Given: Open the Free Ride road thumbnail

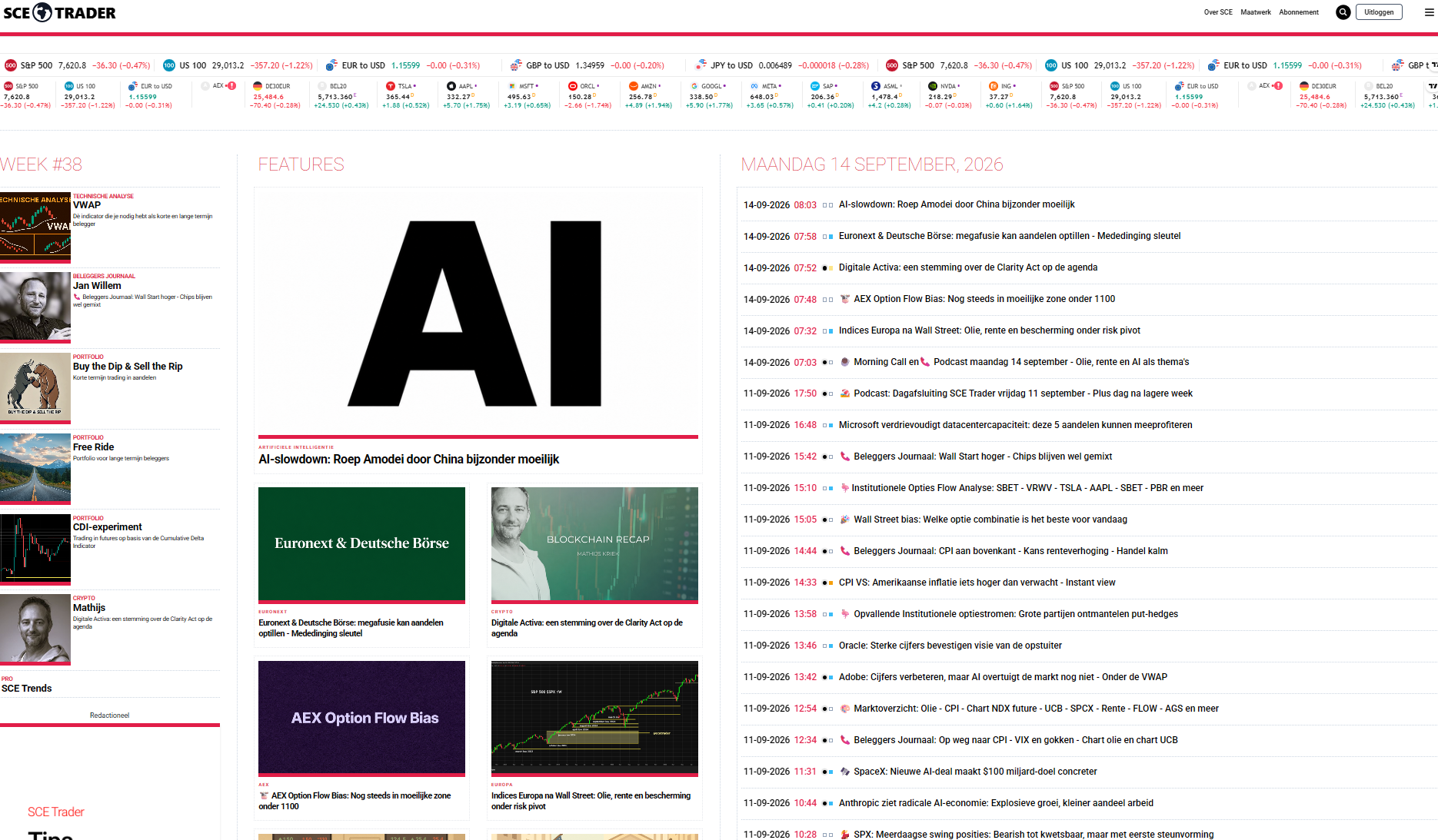Looking at the screenshot, I should 35,467.
